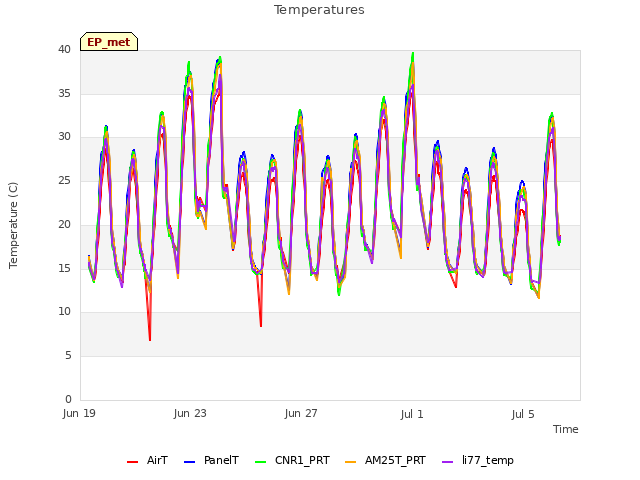Viewport: 640px width, 480px height.
Task: Click the Jul 1 axis tick label
Action: (412, 414)
